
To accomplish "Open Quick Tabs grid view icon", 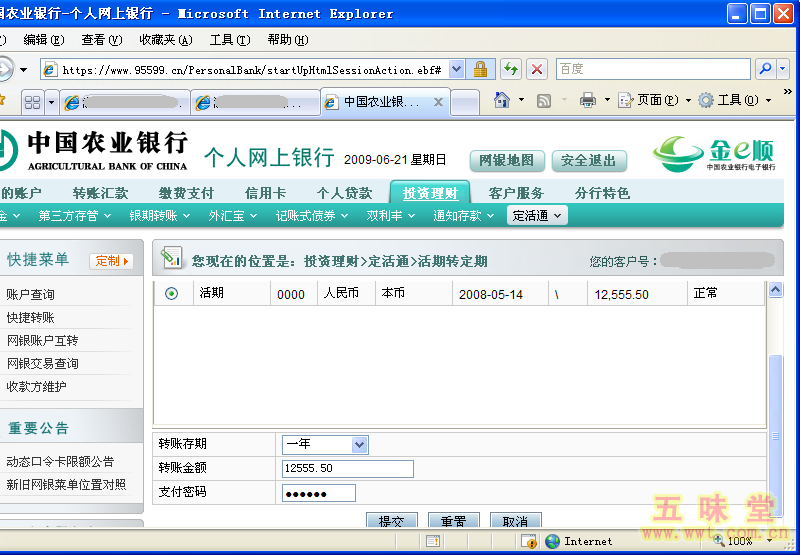I will [x=32, y=102].
